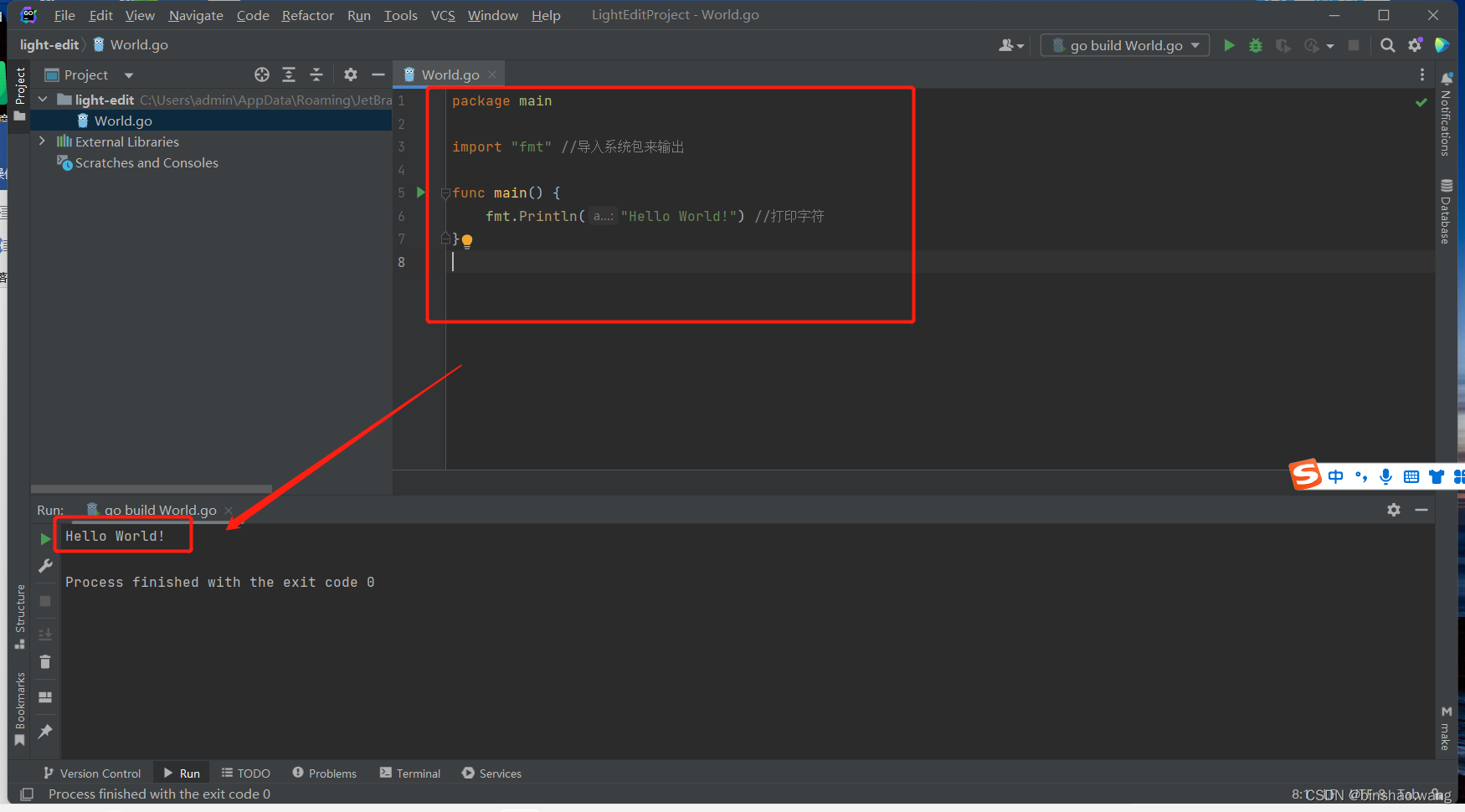Hide the Project tool window
Screen dimensions: 1465x812
pyautogui.click(x=378, y=75)
